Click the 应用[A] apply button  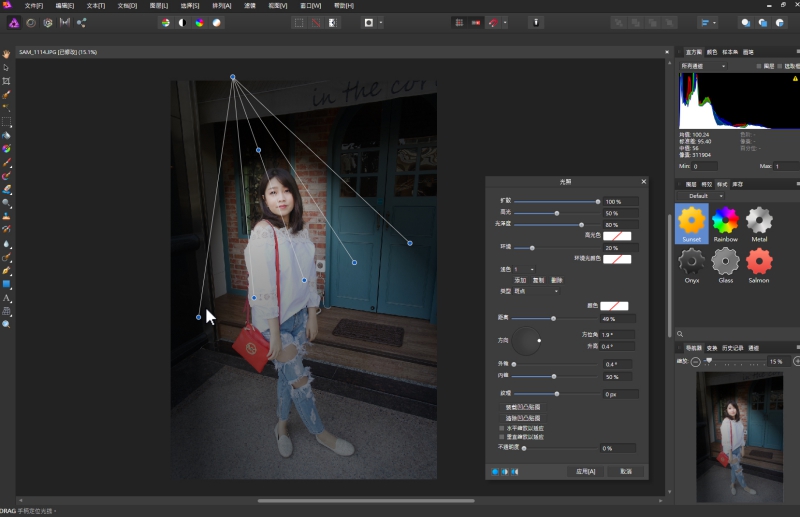585,471
